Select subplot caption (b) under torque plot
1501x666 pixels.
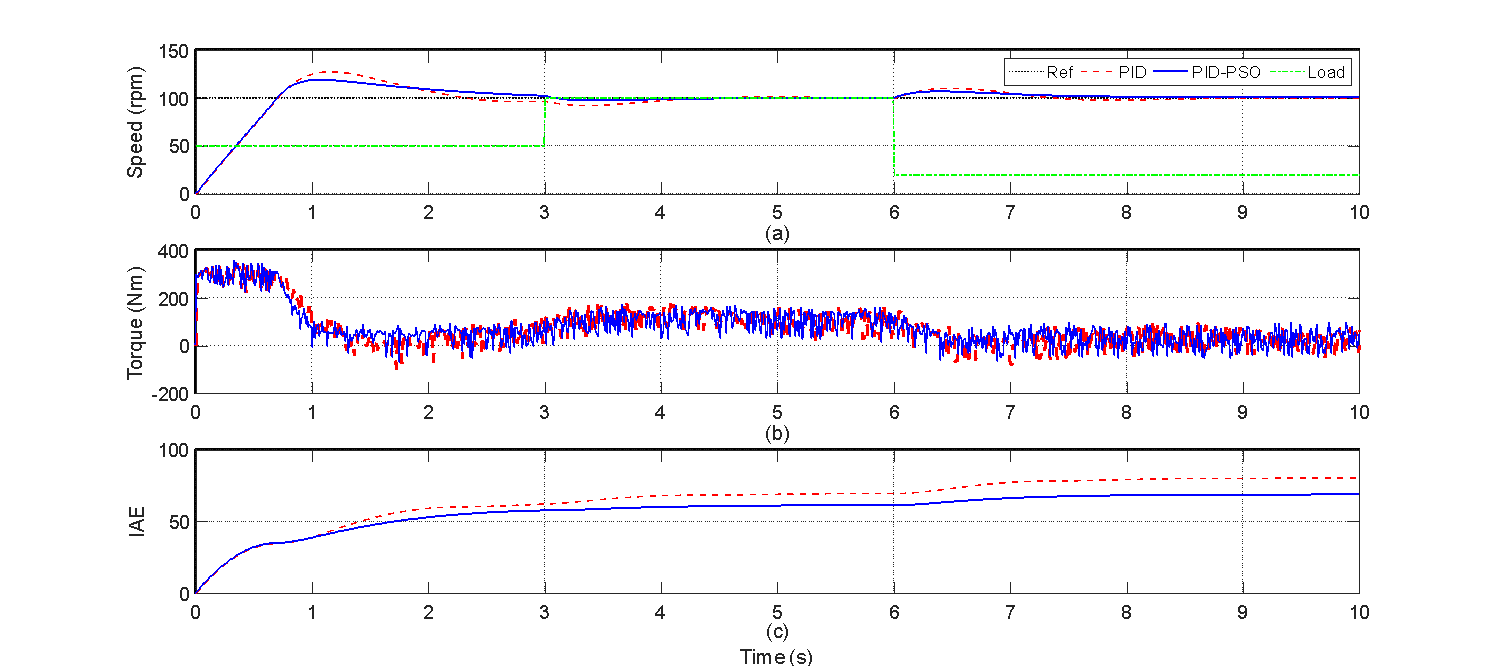coord(776,432)
